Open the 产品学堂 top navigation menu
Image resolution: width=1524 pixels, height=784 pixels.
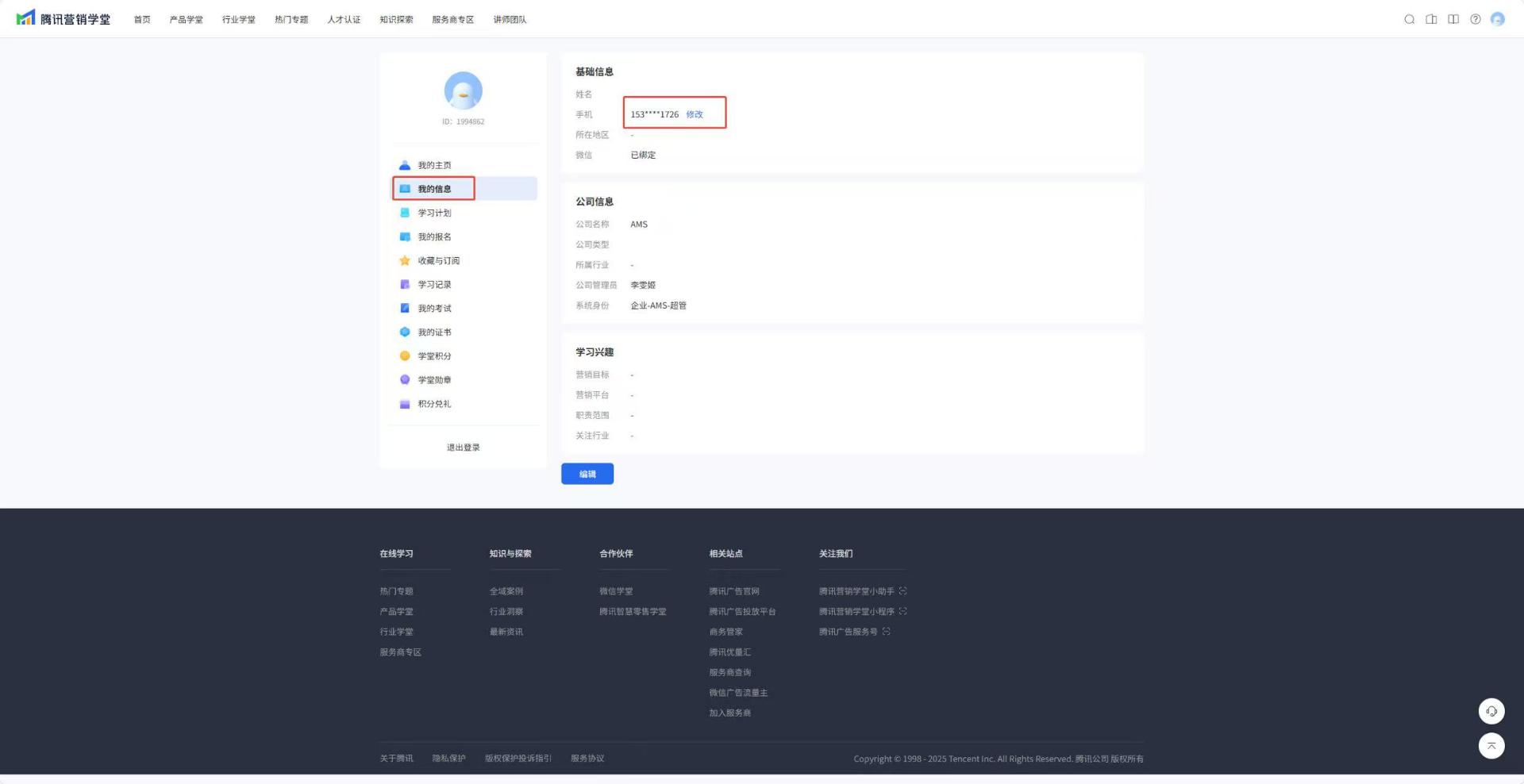[186, 19]
